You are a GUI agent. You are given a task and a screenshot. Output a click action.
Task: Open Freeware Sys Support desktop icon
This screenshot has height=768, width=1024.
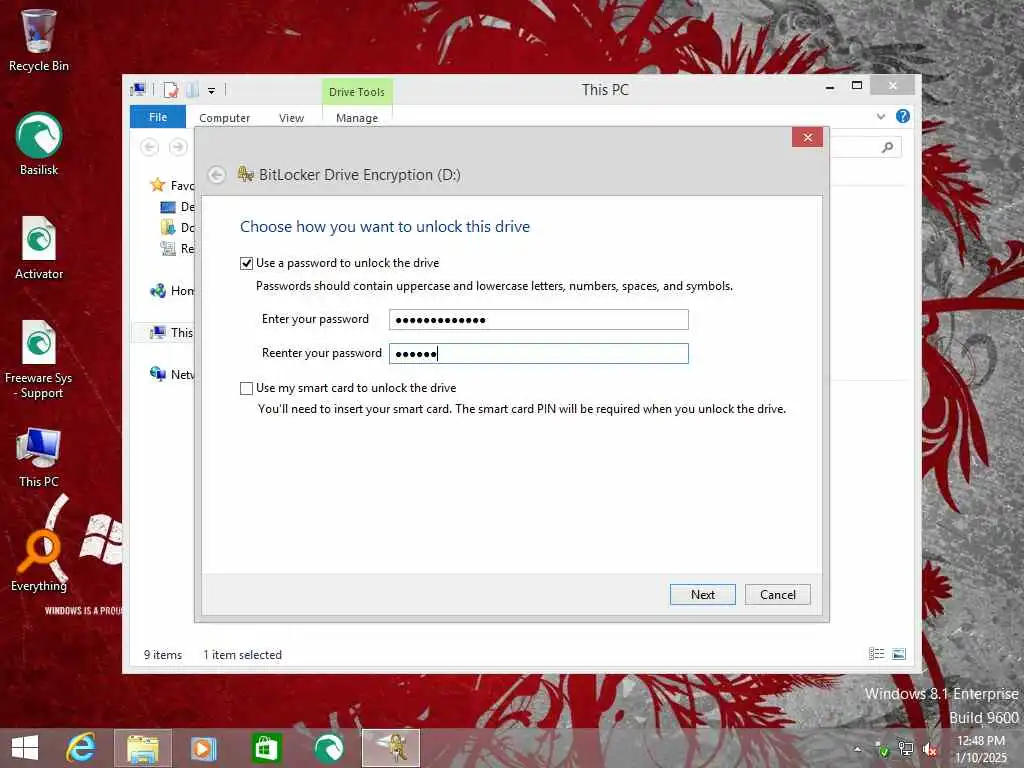point(39,359)
